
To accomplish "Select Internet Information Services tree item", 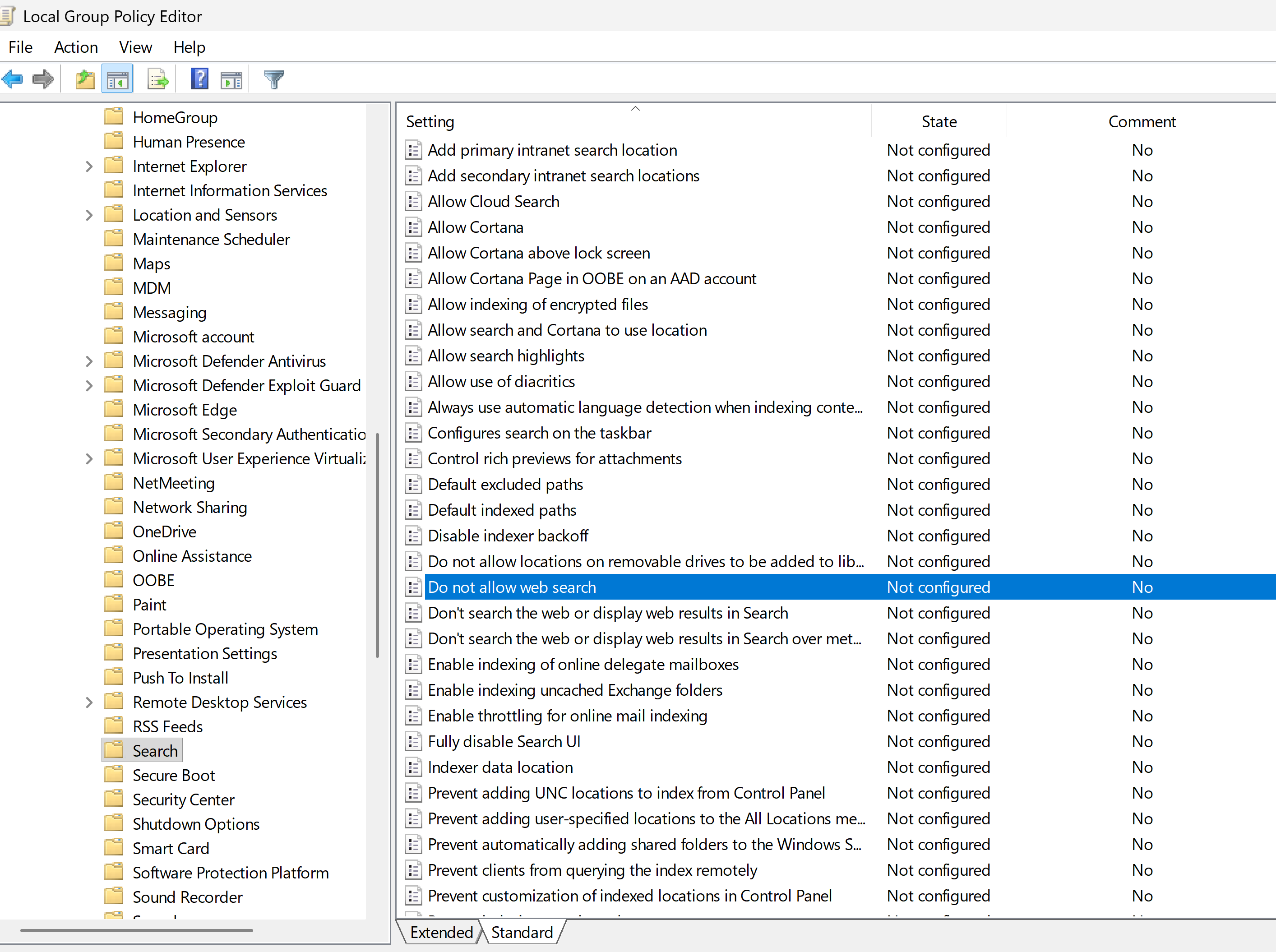I will pyautogui.click(x=229, y=191).
